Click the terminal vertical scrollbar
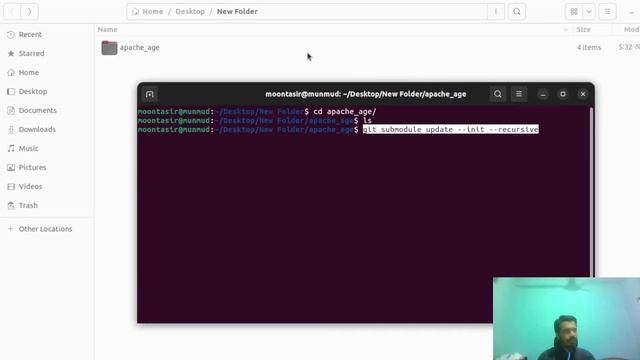Viewport: 640px width, 360px height. (591, 192)
